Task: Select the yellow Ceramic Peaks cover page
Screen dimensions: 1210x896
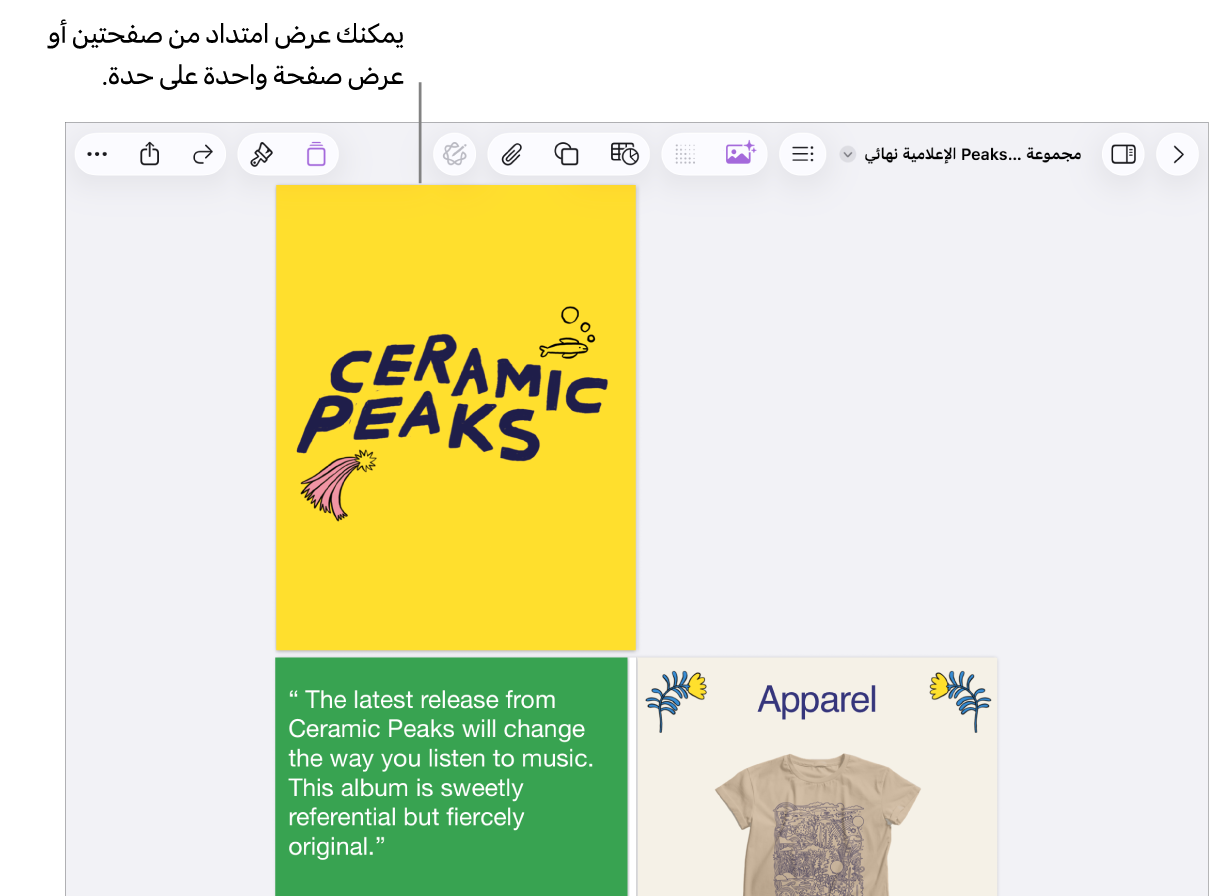Action: pyautogui.click(x=456, y=418)
